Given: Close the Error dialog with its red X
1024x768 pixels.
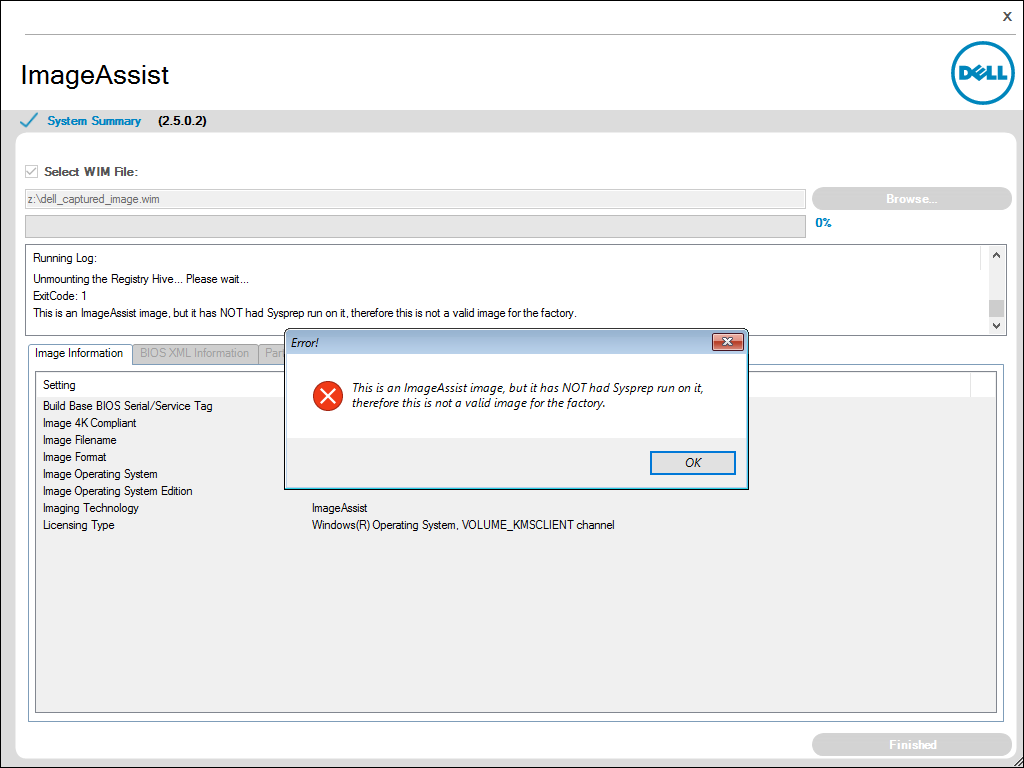Looking at the screenshot, I should pyautogui.click(x=728, y=342).
